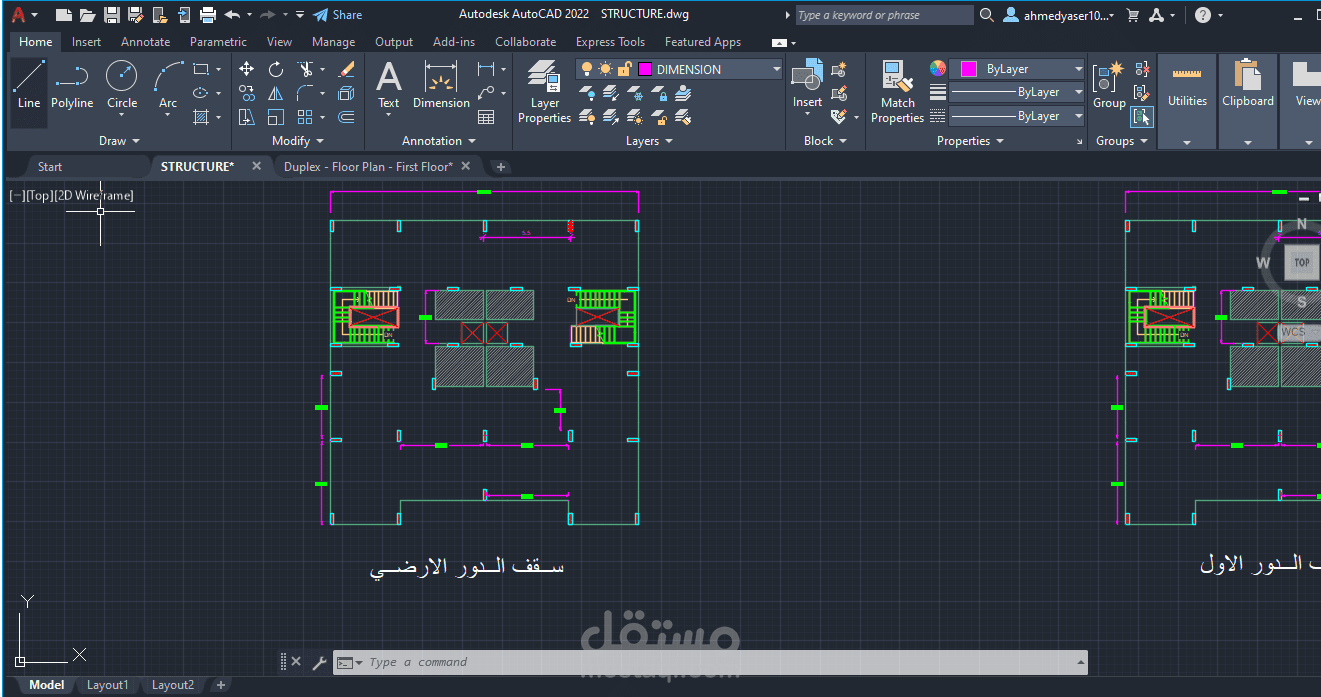
Task: Select the Polyline tool
Action: coord(72,85)
